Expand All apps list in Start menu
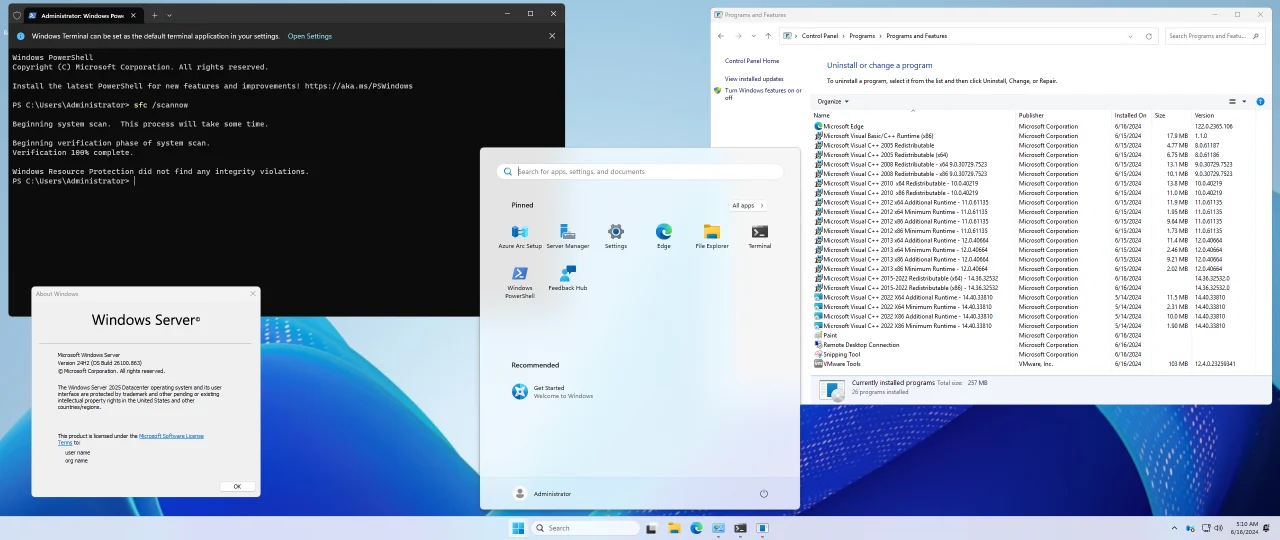The image size is (1280, 540). pyautogui.click(x=748, y=205)
